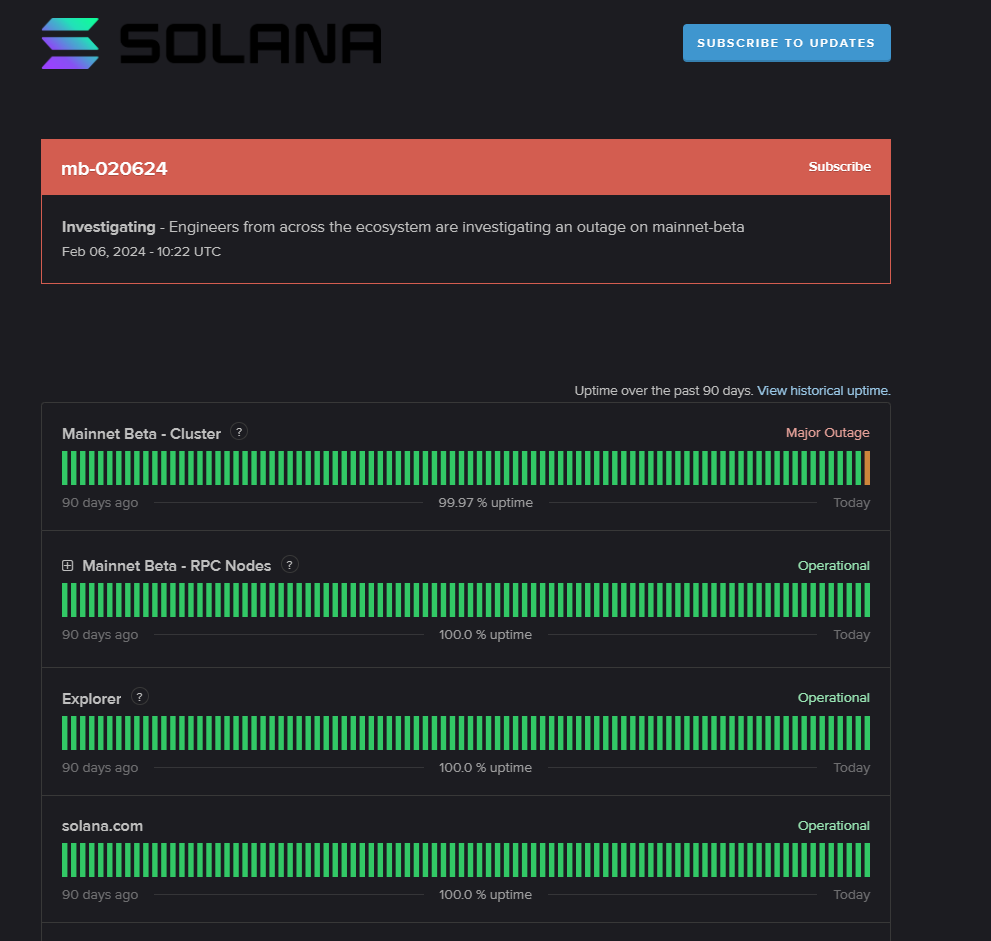Click the Major Outage status label

[x=827, y=433]
